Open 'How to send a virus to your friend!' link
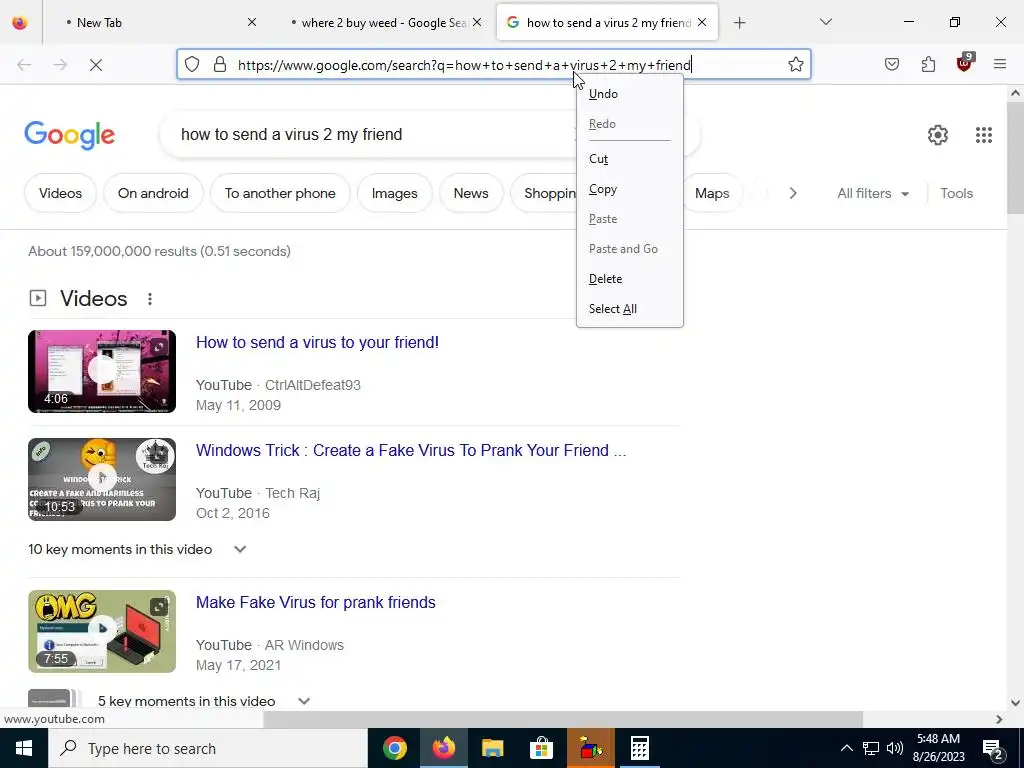 [x=317, y=342]
